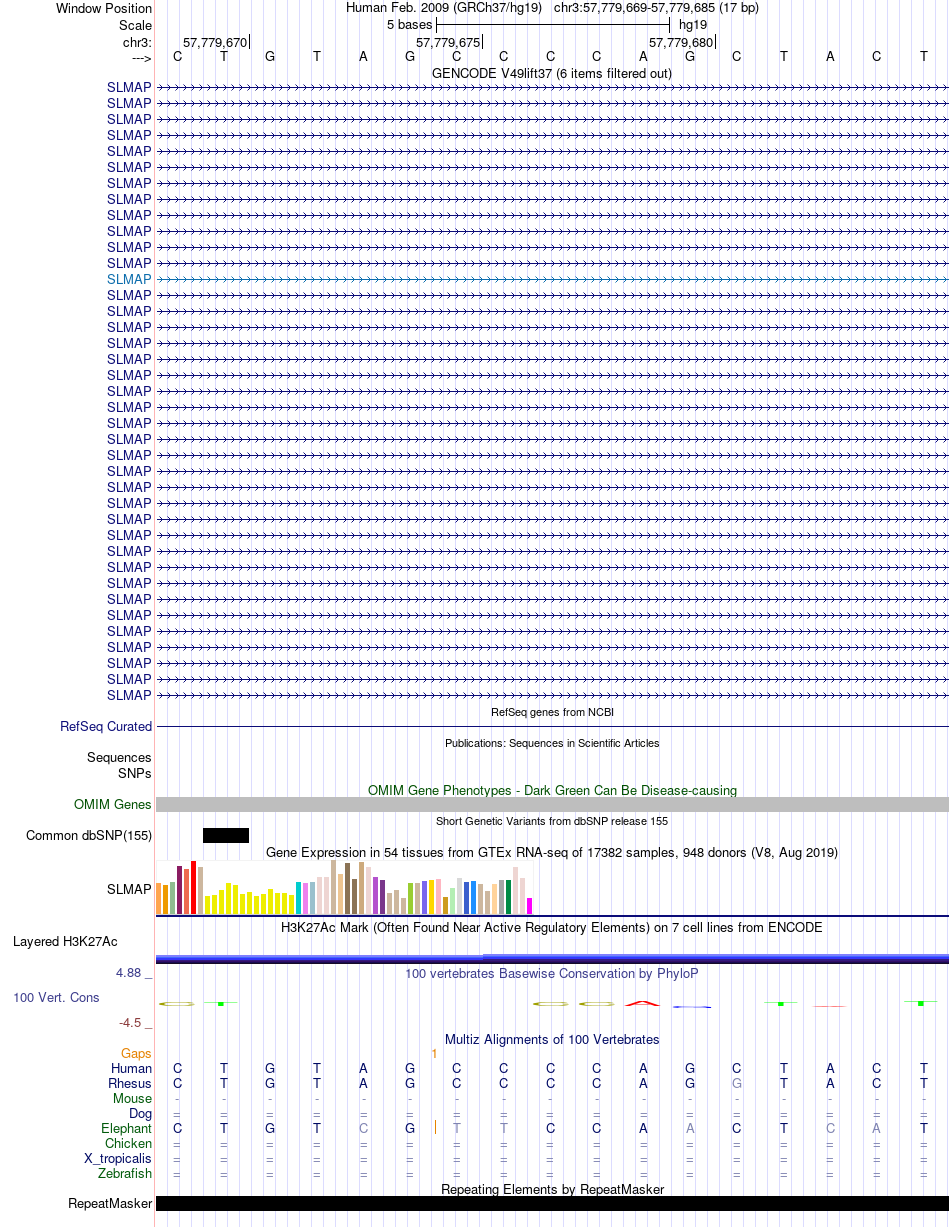Click the '5 bases' scale bar text
This screenshot has width=950, height=1227.
pos(410,24)
